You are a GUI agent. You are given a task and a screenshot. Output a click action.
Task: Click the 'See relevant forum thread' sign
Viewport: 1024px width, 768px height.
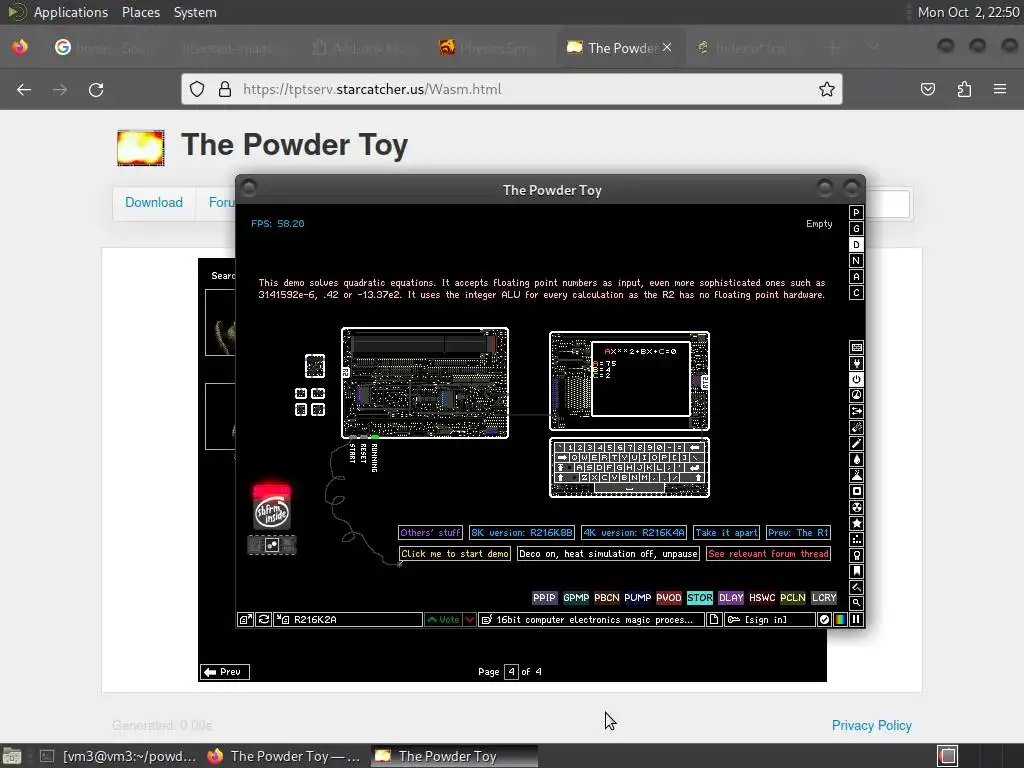coord(768,554)
